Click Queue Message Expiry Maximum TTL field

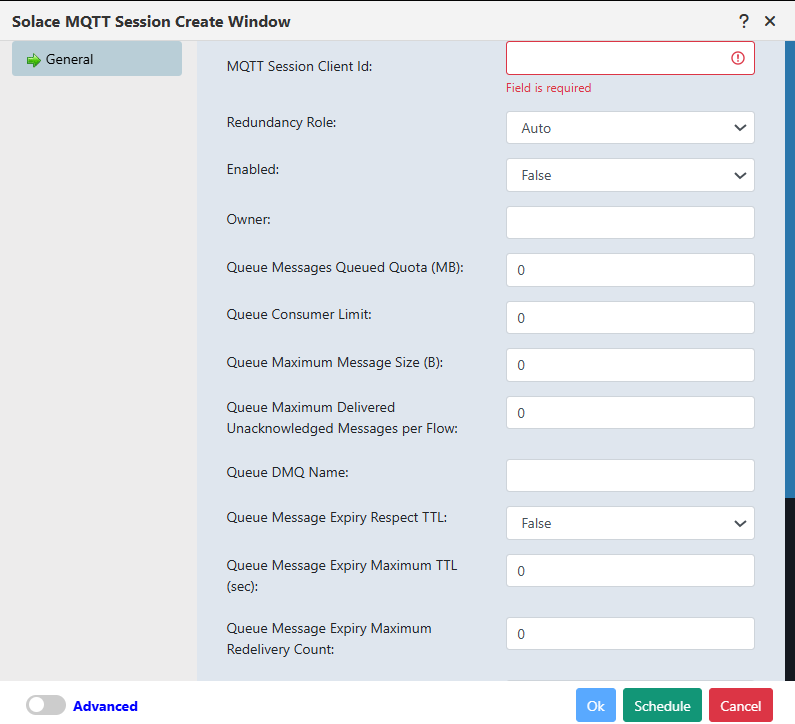630,571
